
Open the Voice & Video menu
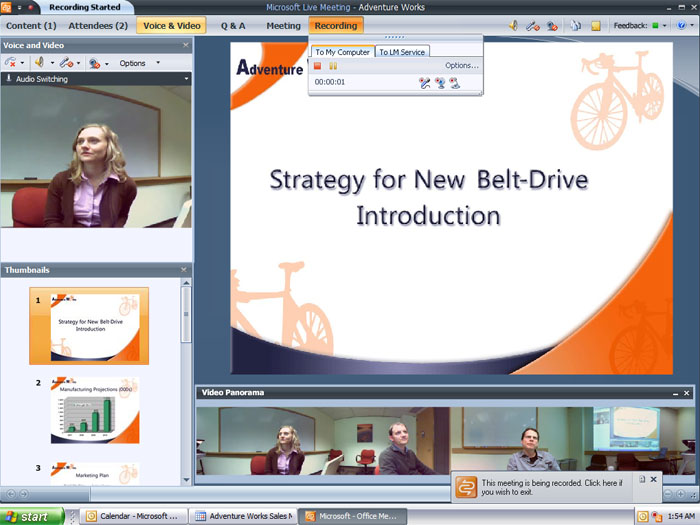(x=171, y=26)
